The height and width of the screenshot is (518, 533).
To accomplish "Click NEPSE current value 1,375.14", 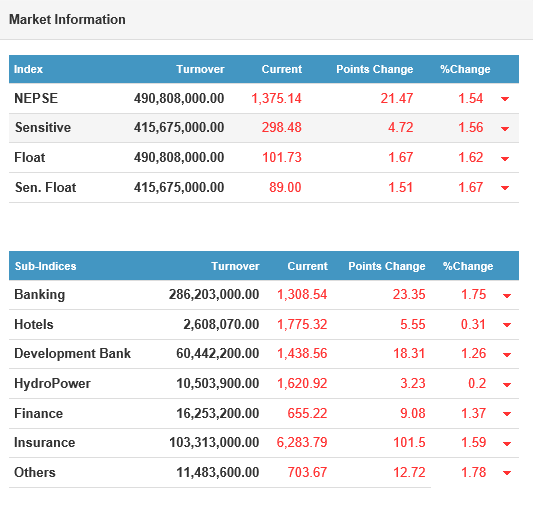I will [276, 99].
